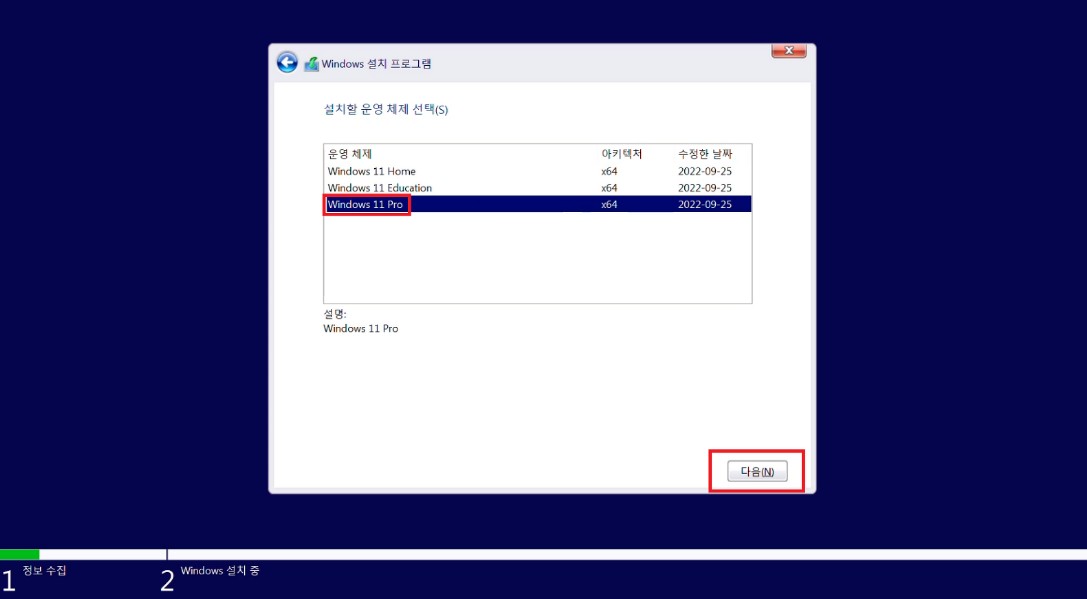Screen dimensions: 1087x599
Task: Click the Windows 설치 중 step label
Action: coord(220,571)
